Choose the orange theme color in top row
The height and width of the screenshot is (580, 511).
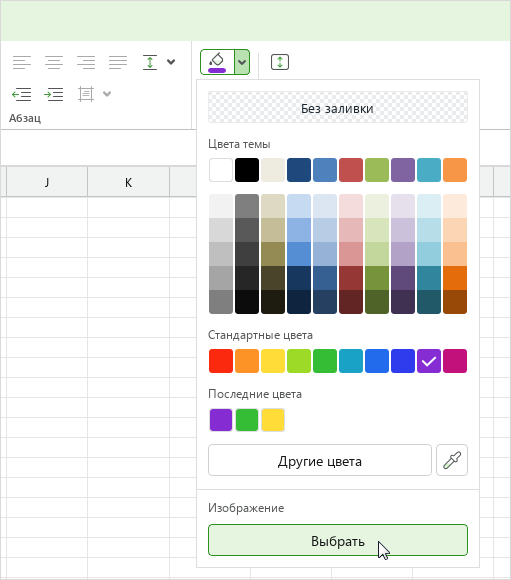click(455, 170)
